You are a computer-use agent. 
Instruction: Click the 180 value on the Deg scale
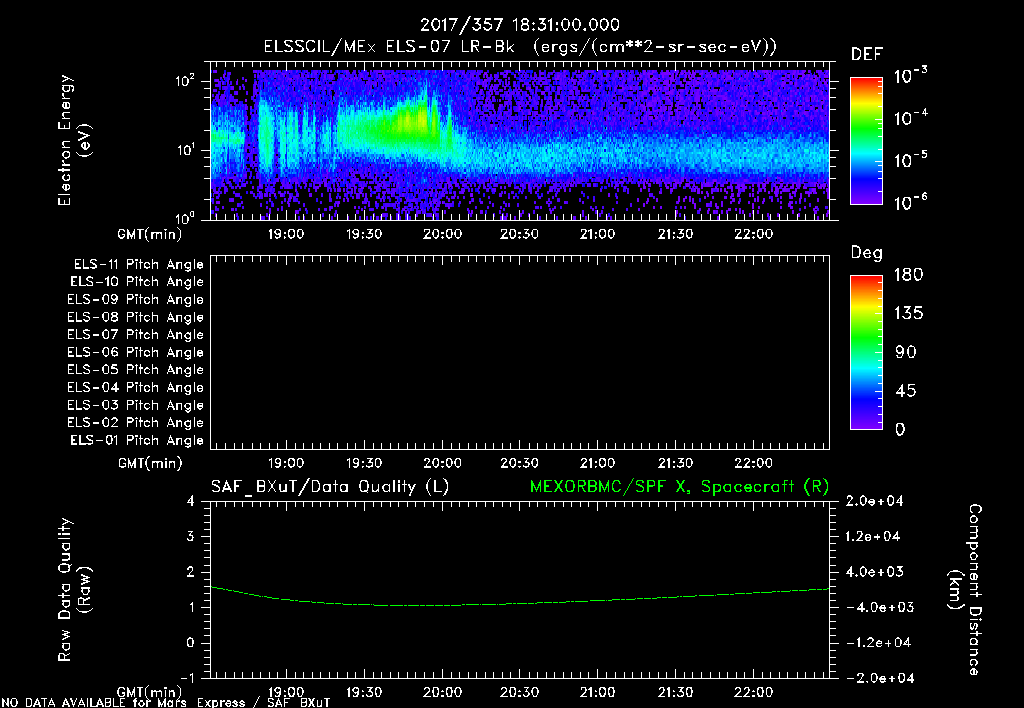[x=908, y=274]
